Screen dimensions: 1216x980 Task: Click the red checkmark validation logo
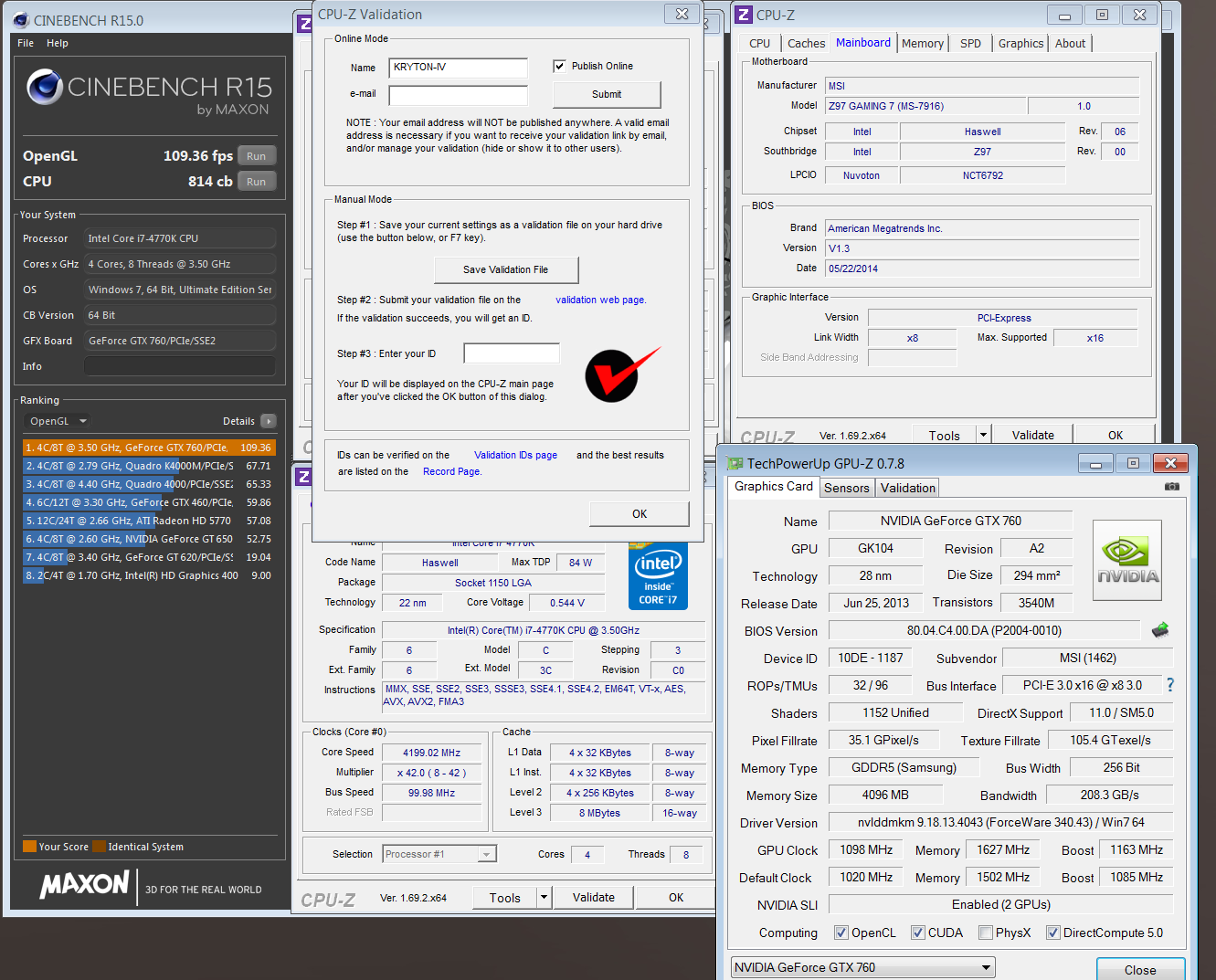(x=621, y=374)
